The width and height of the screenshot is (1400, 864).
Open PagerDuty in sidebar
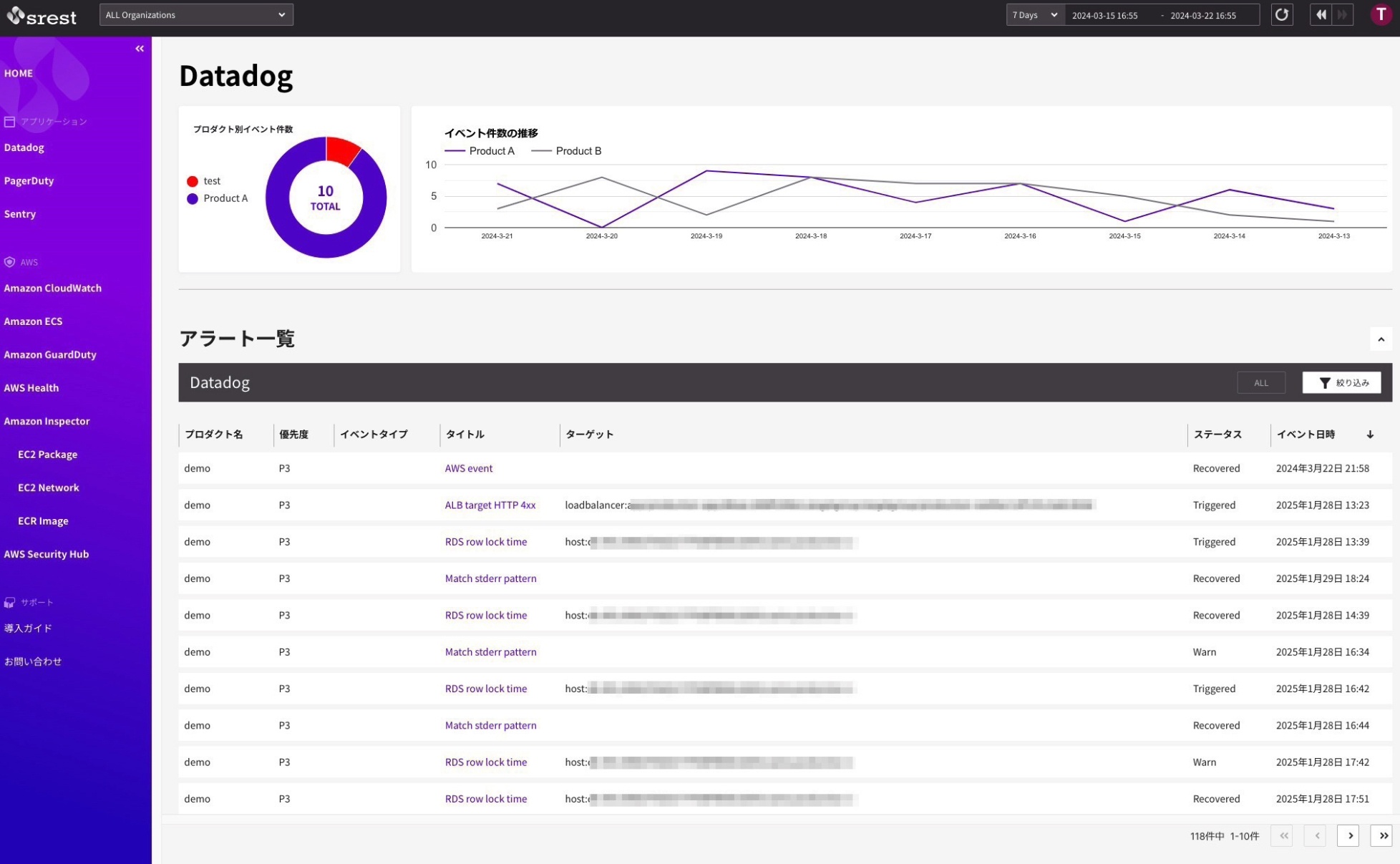click(29, 181)
